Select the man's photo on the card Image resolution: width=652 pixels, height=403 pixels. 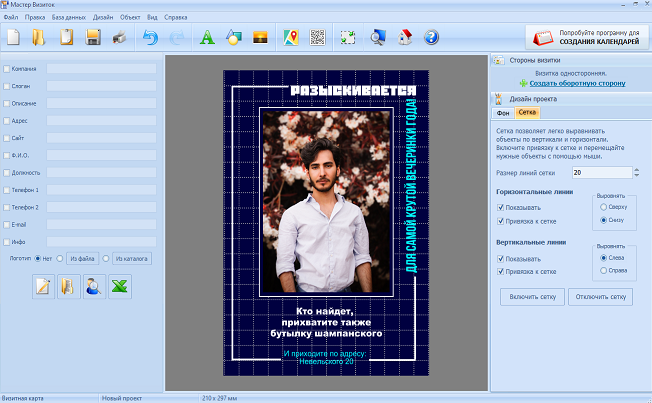point(326,202)
